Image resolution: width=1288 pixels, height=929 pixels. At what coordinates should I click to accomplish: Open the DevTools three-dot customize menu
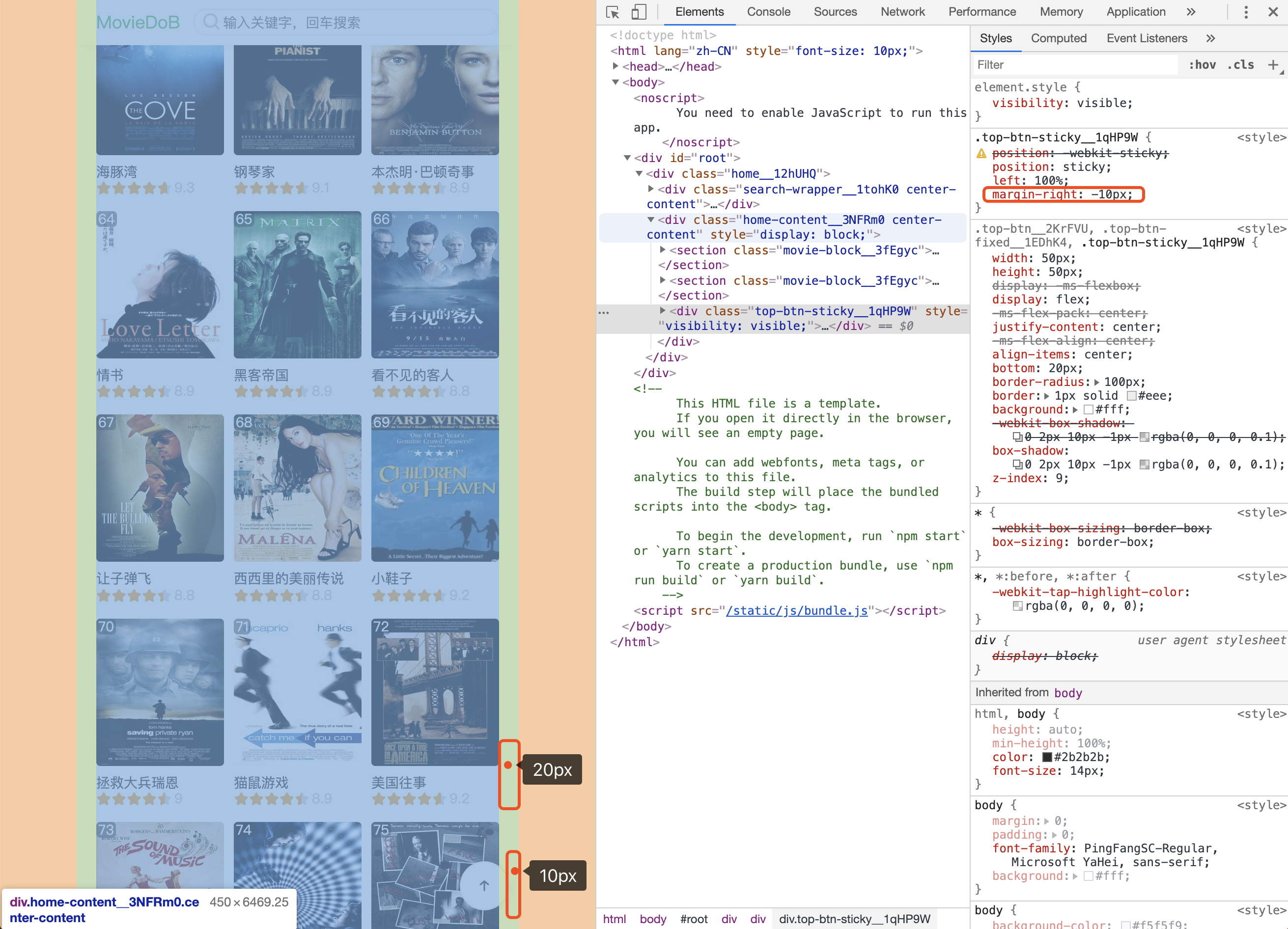coord(1245,12)
